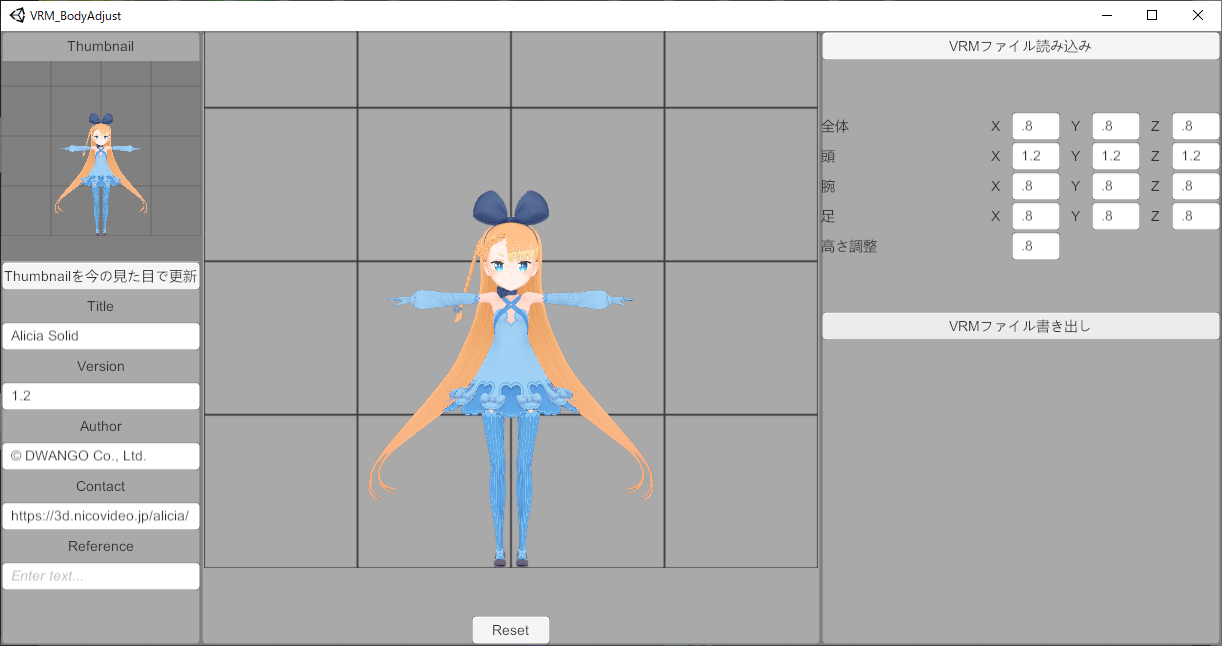Select the Version input field showing 1.2
Image resolution: width=1222 pixels, height=646 pixels.
(x=101, y=396)
